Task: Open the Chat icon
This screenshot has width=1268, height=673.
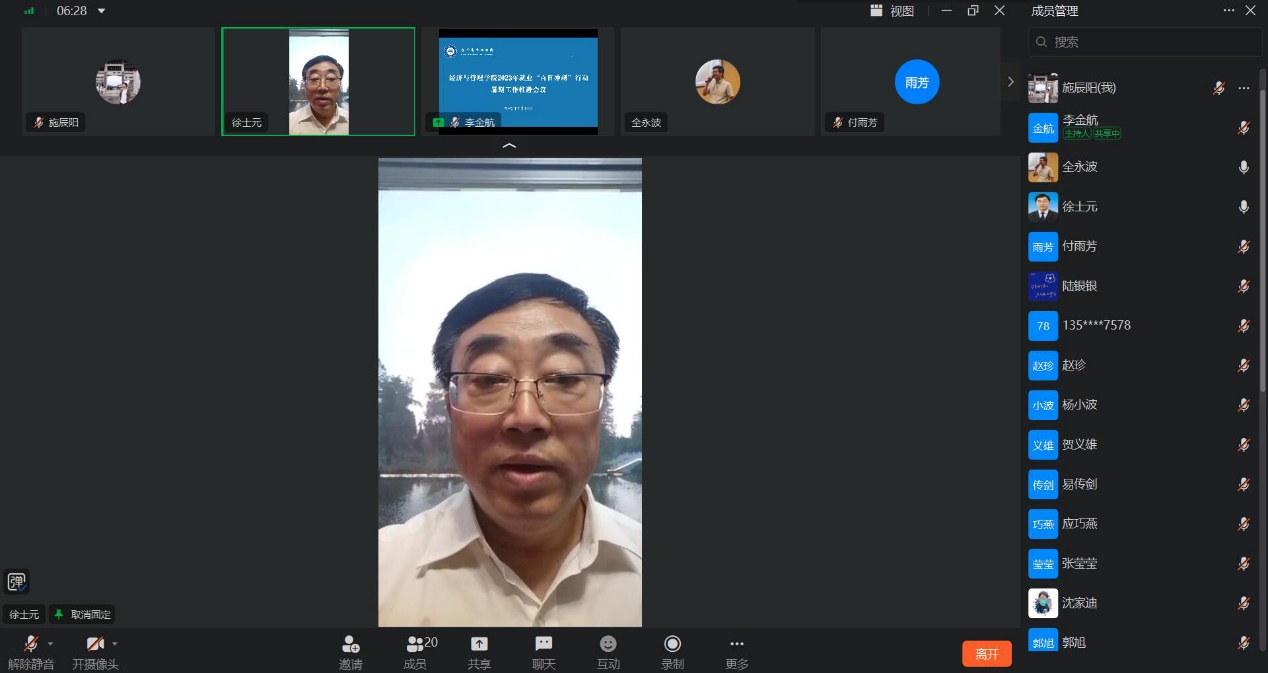Action: click(x=543, y=645)
